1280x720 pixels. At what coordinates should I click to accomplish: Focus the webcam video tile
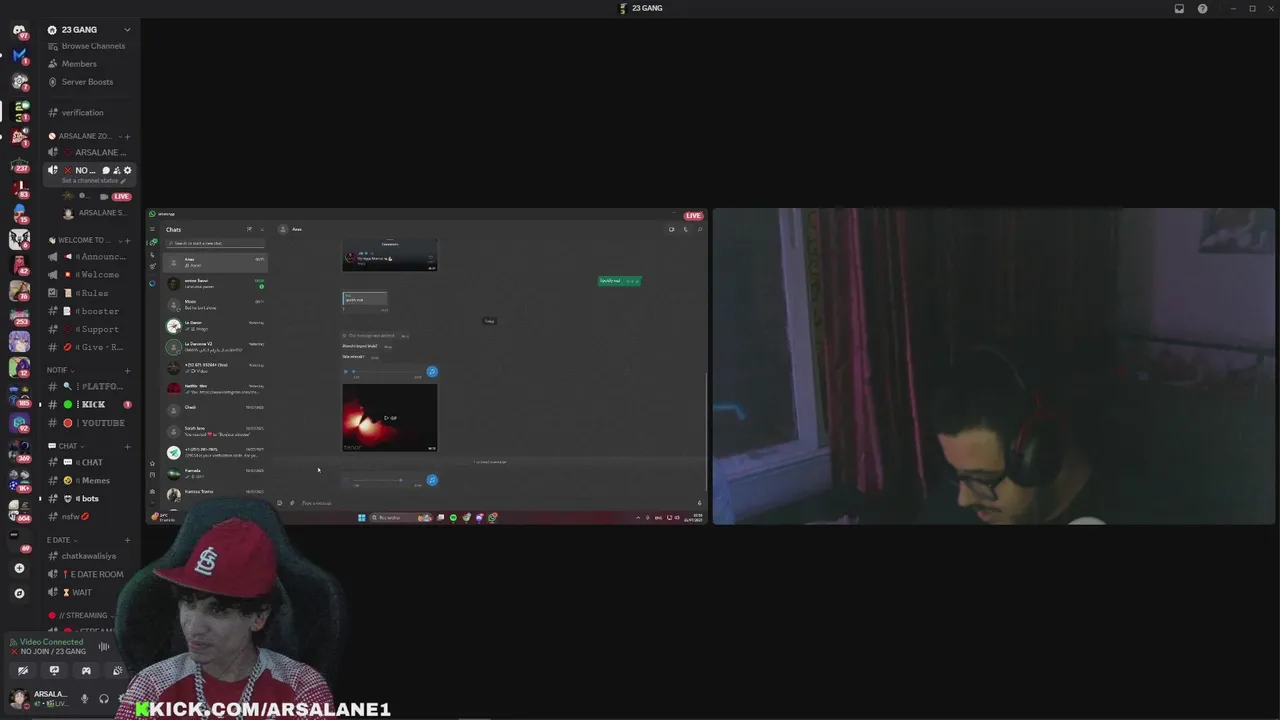coord(994,366)
